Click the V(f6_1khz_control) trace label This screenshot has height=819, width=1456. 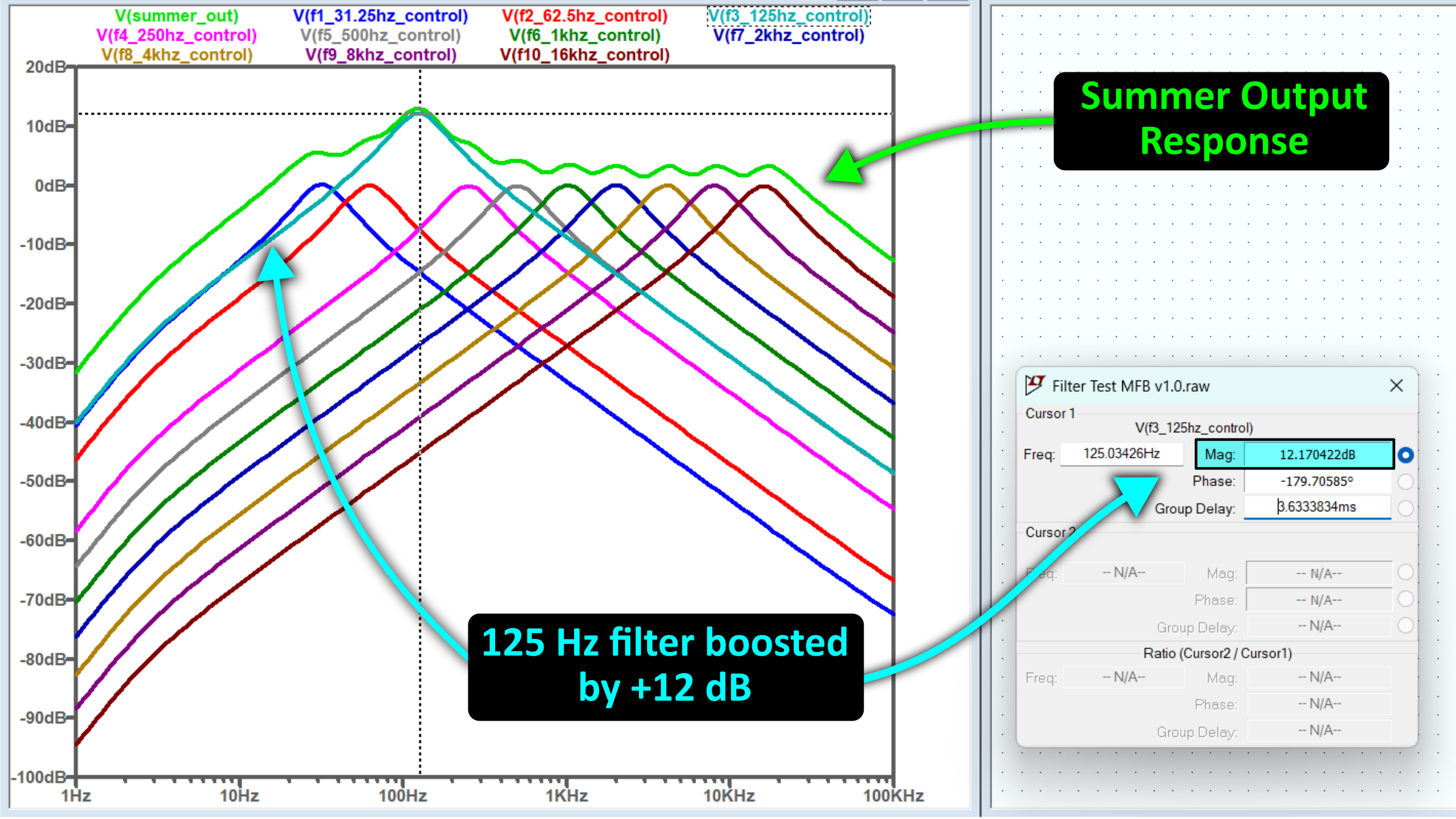click(585, 36)
